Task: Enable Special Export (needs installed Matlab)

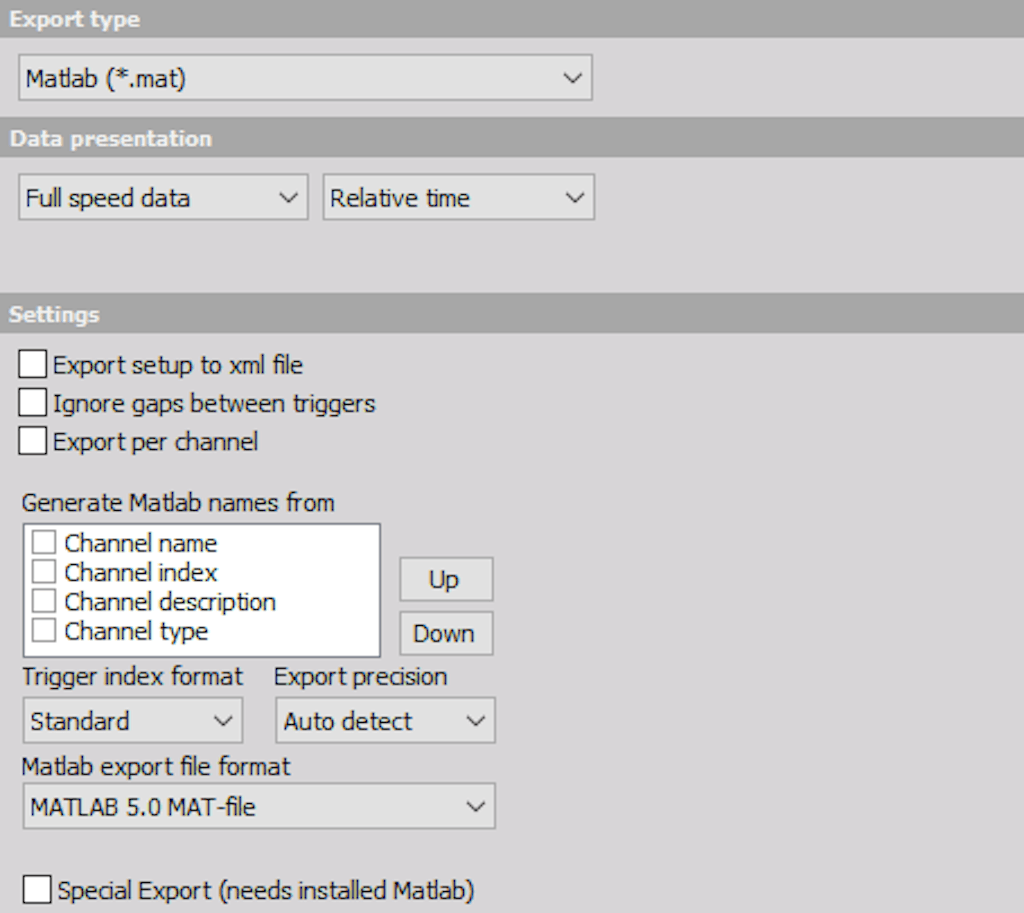Action: pos(37,889)
